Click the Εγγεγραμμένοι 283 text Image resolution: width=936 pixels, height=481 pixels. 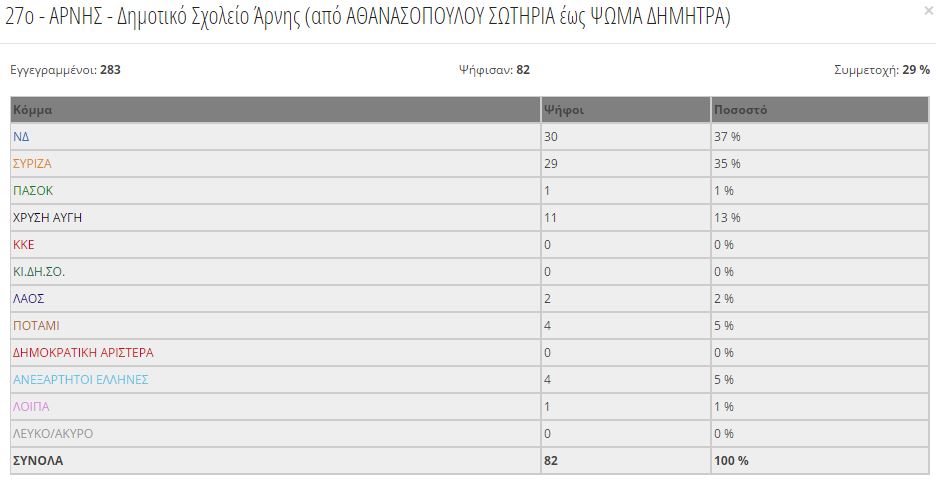(x=66, y=70)
